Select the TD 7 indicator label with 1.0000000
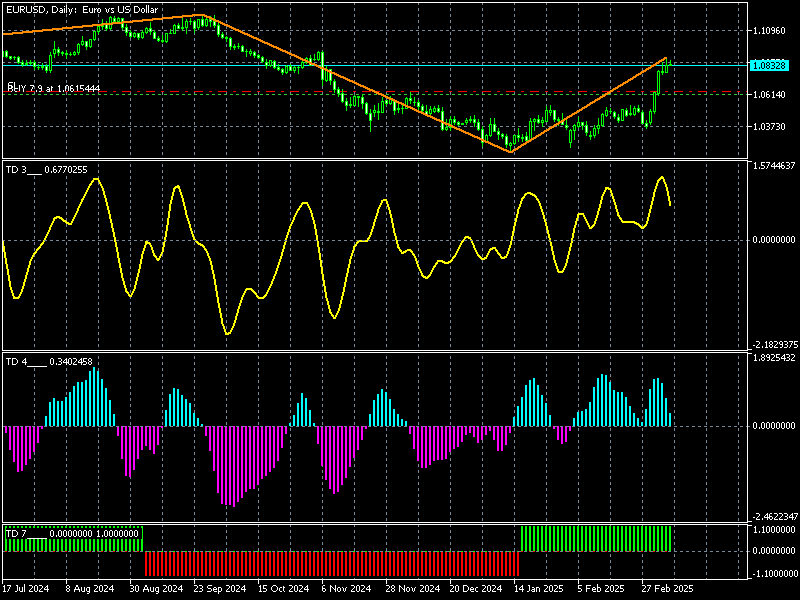The image size is (800, 600). pos(72,534)
